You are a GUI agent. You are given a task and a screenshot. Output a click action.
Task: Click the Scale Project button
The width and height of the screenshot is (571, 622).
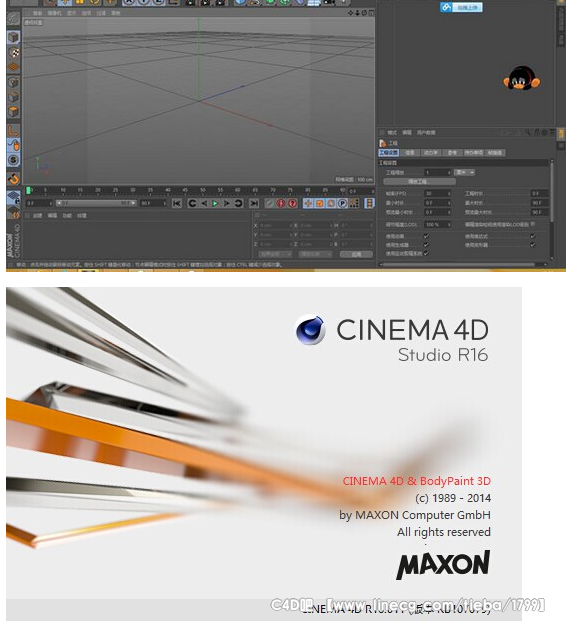[x=419, y=182]
